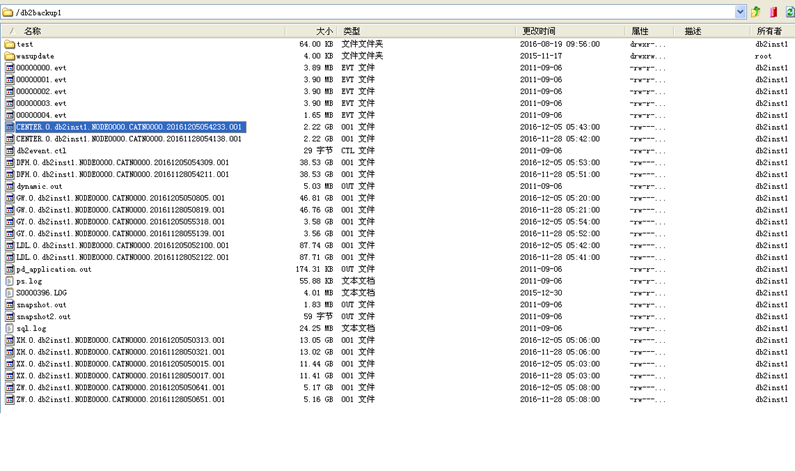Select the sql.log file row
The width and height of the screenshot is (795, 471).
coord(31,328)
